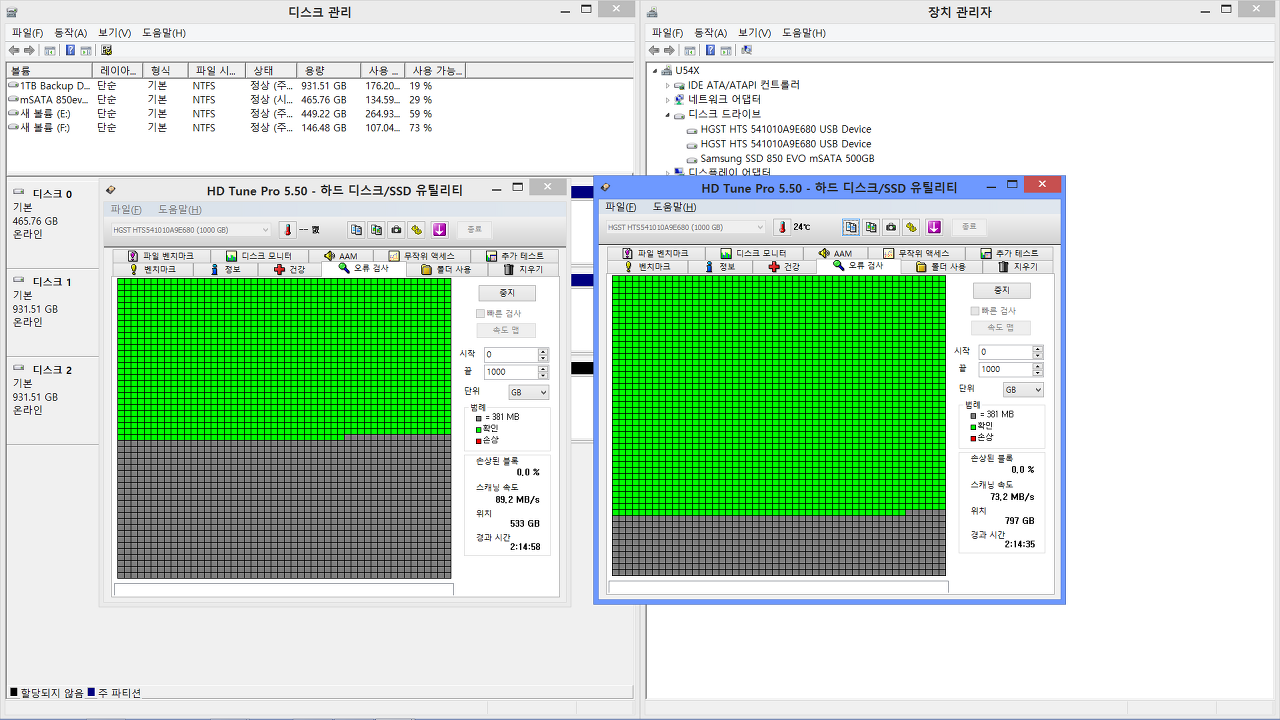The image size is (1280, 720).
Task: Click thermometer icon showing 24℃ in right HD Tune
Action: (x=782, y=227)
